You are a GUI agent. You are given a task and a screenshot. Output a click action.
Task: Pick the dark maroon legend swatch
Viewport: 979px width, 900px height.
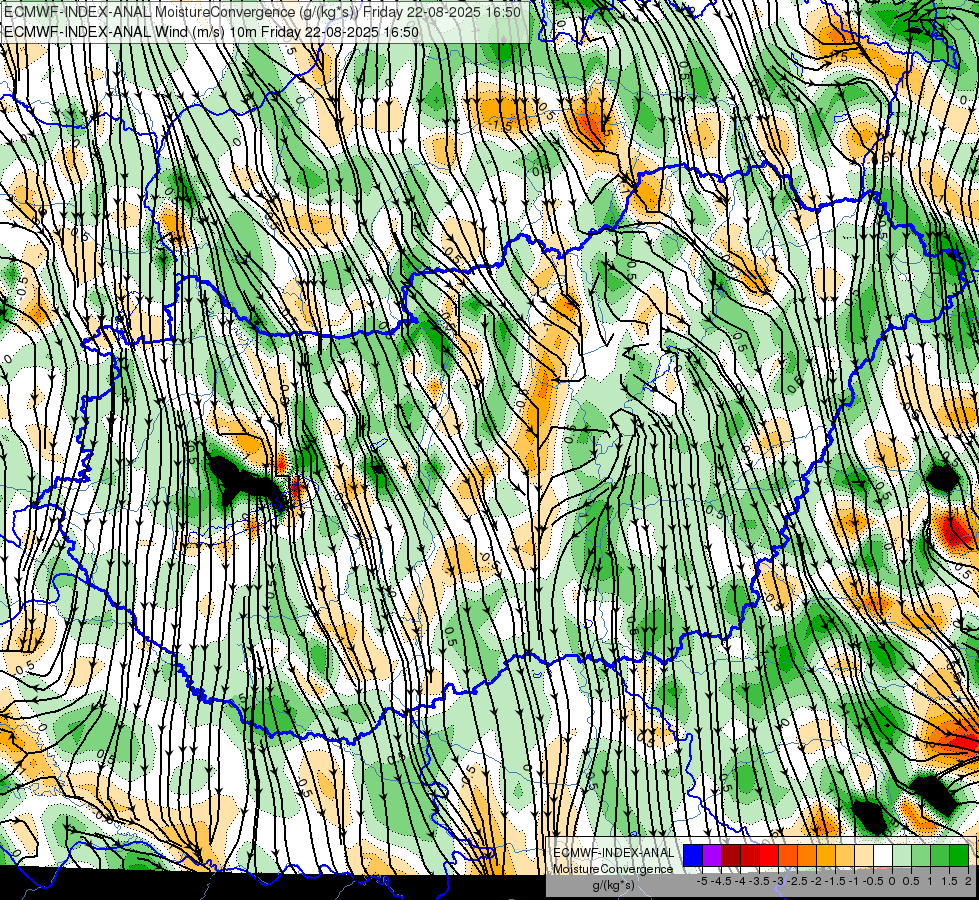click(731, 855)
